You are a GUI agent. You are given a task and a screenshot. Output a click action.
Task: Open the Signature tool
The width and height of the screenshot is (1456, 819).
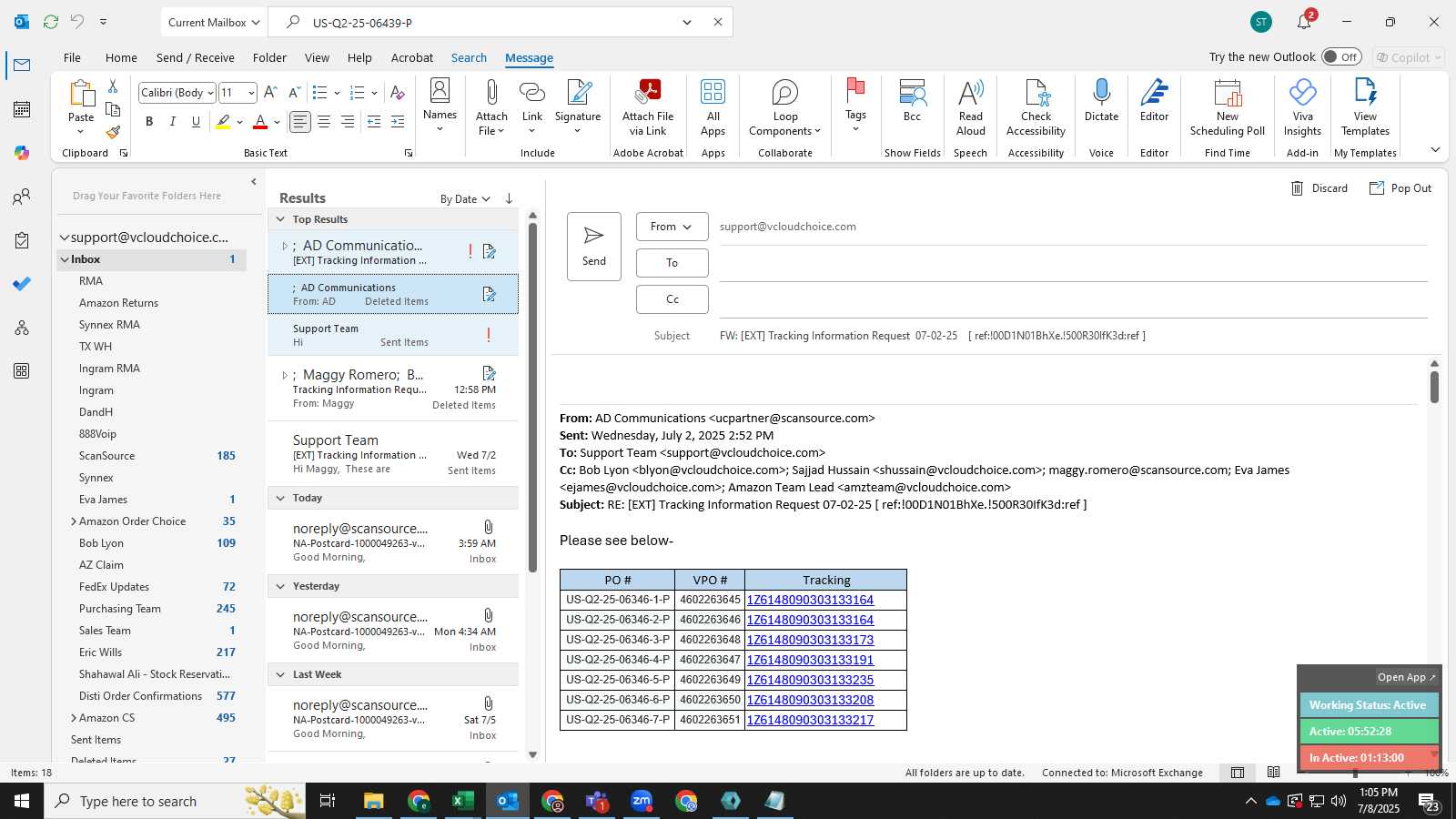click(x=578, y=93)
